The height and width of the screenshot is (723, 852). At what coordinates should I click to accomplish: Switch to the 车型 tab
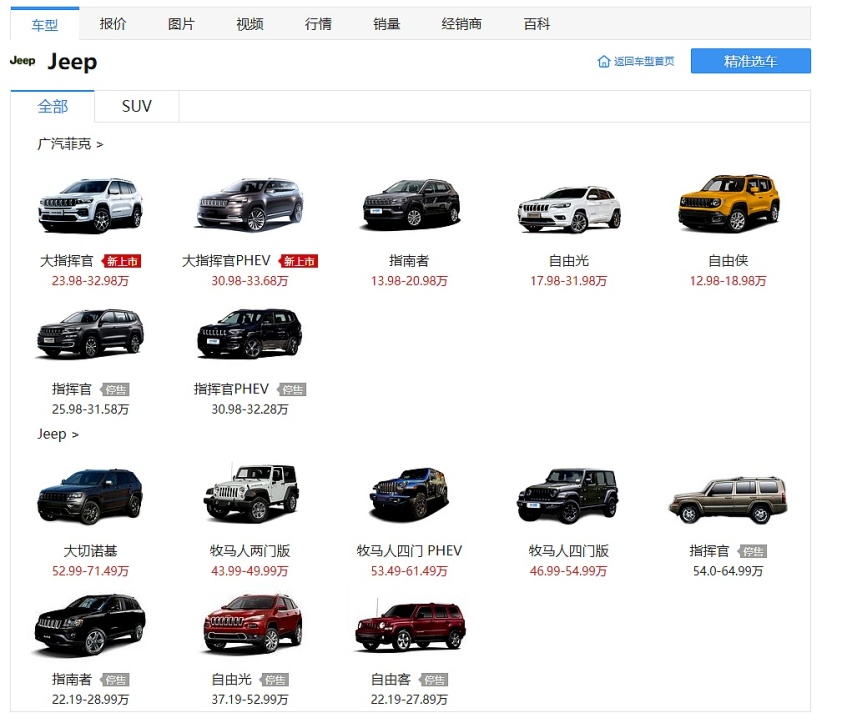tap(45, 24)
